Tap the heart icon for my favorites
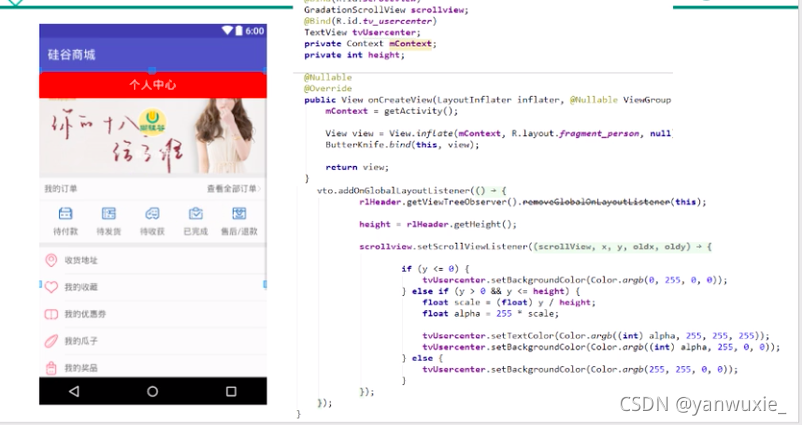Image resolution: width=802 pixels, height=425 pixels. (x=51, y=287)
